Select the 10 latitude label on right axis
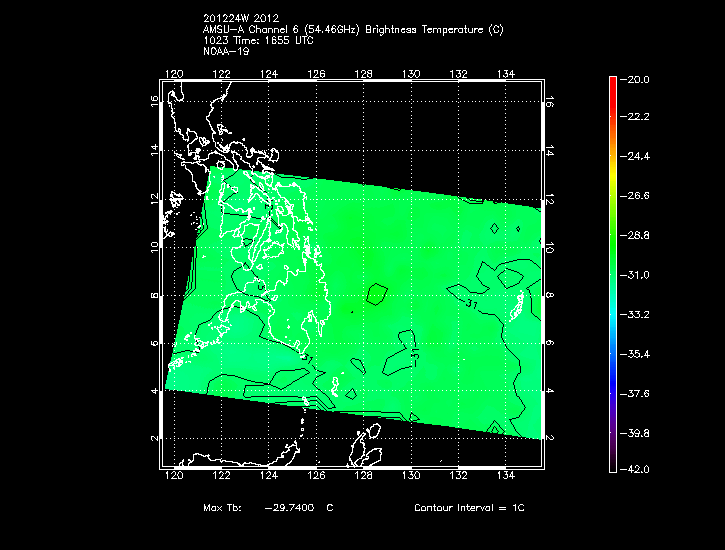 [x=549, y=247]
